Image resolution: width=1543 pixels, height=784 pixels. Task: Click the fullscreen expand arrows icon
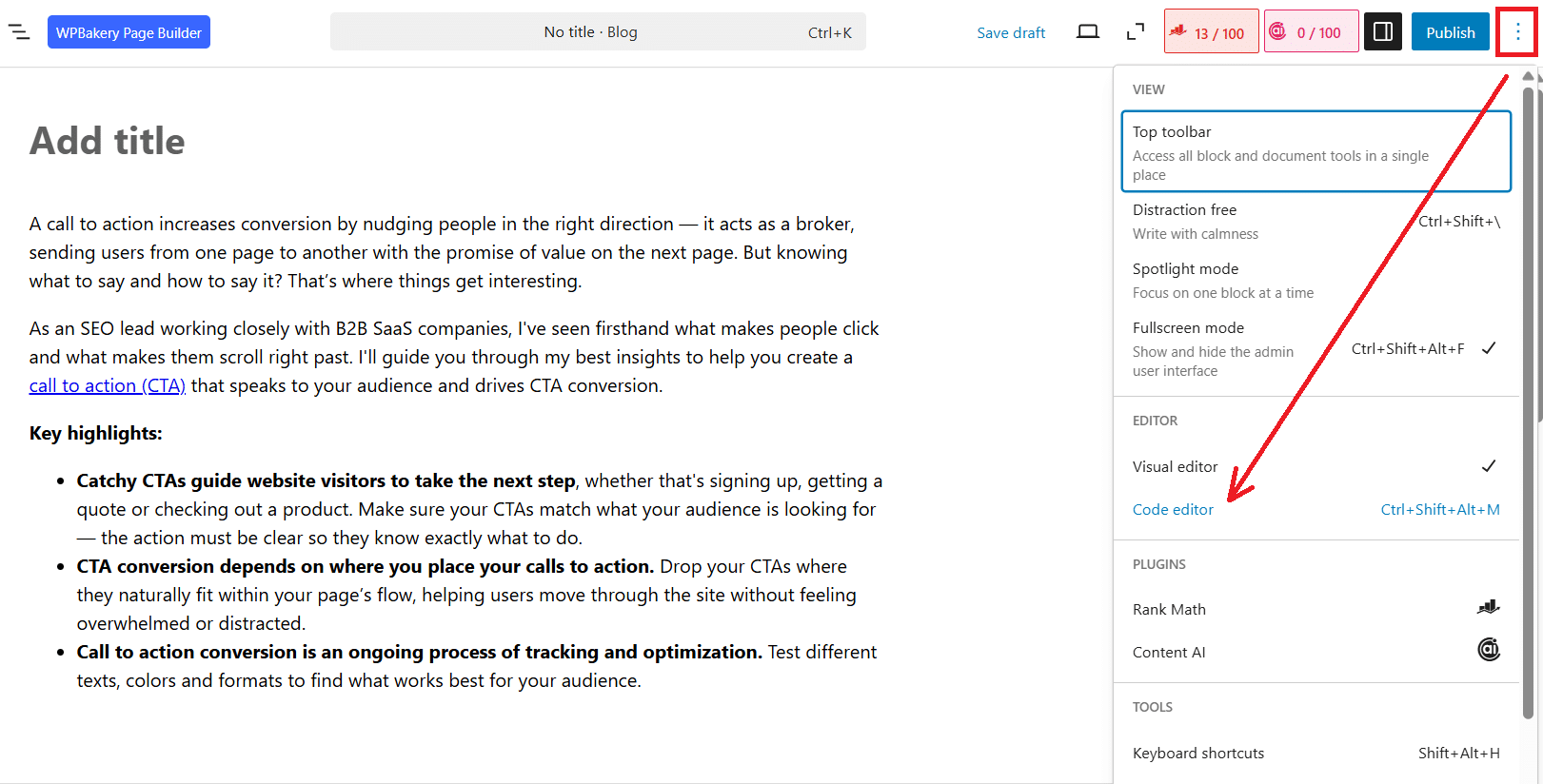(x=1135, y=32)
